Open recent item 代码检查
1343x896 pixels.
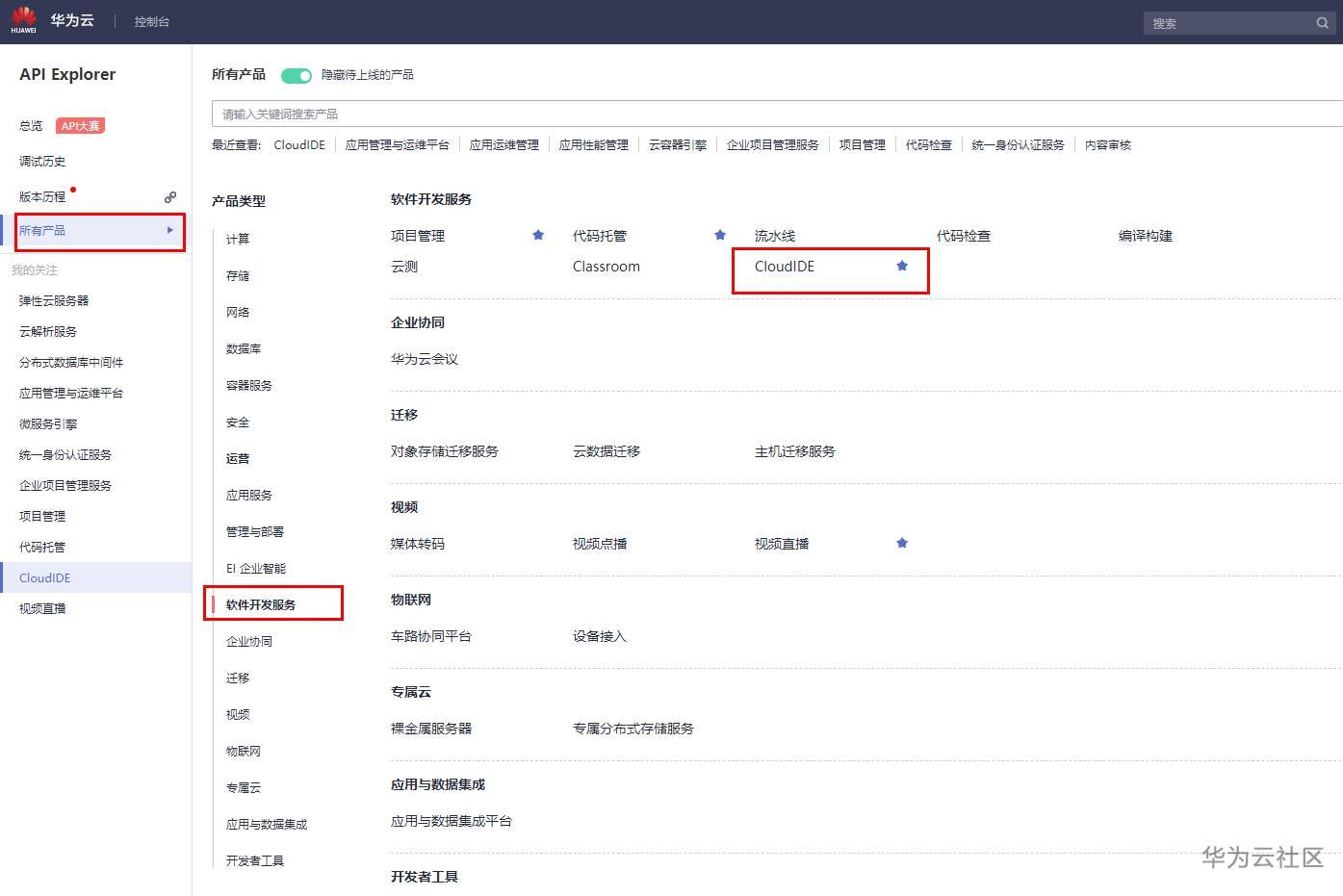tap(929, 145)
